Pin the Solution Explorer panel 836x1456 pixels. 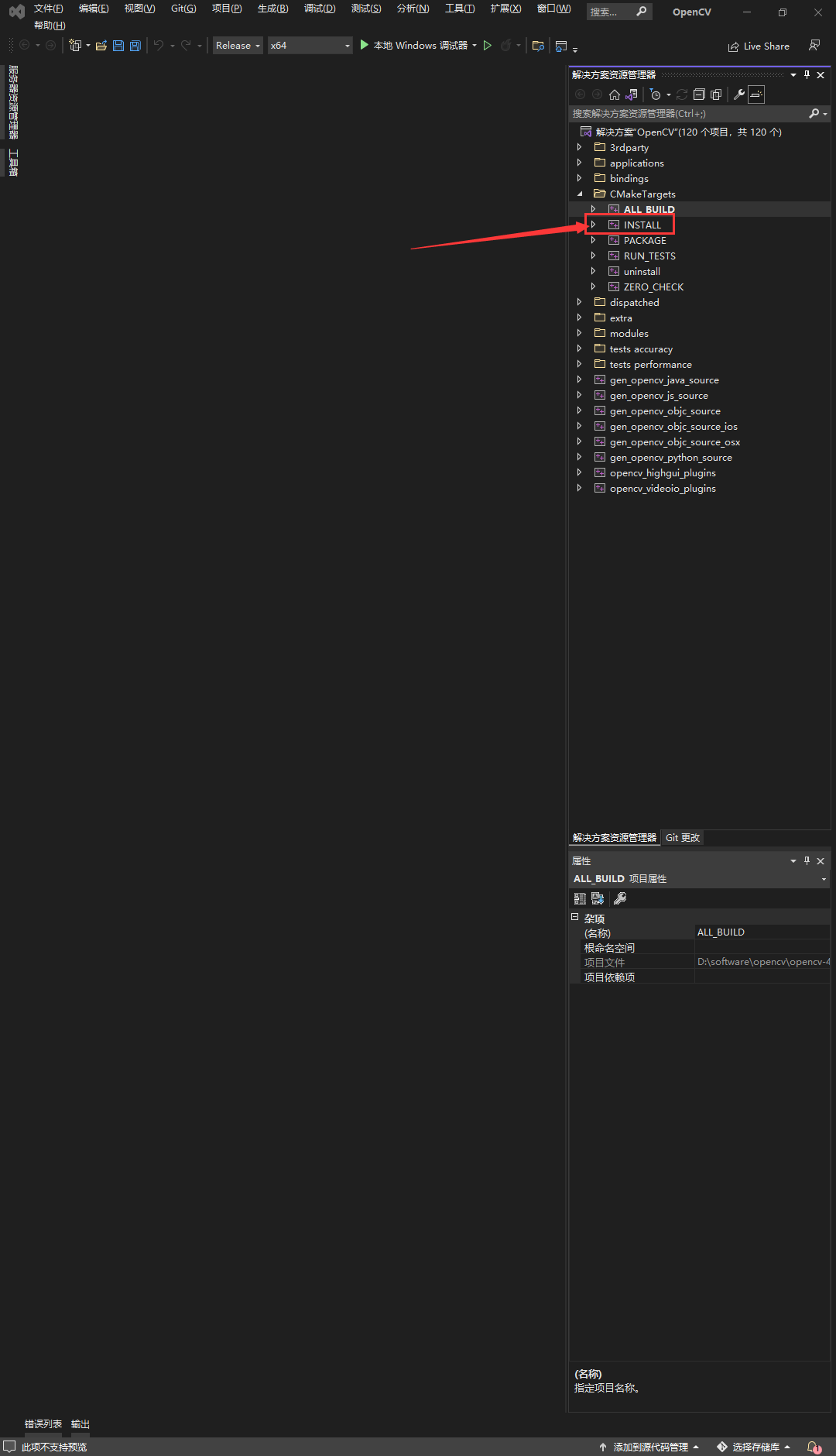807,75
